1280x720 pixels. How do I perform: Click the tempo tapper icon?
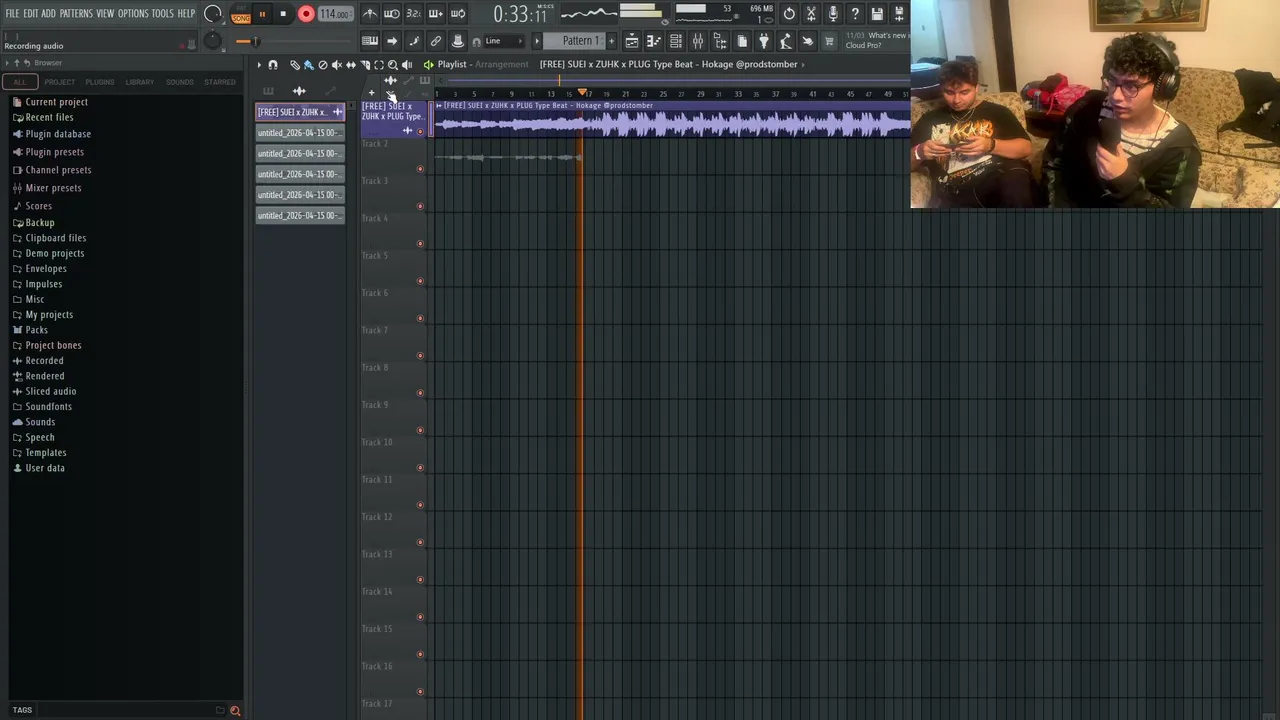point(785,41)
